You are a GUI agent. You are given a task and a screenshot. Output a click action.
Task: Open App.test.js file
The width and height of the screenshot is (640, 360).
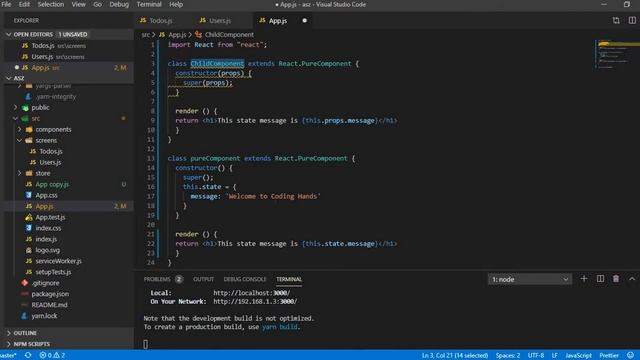50,218
